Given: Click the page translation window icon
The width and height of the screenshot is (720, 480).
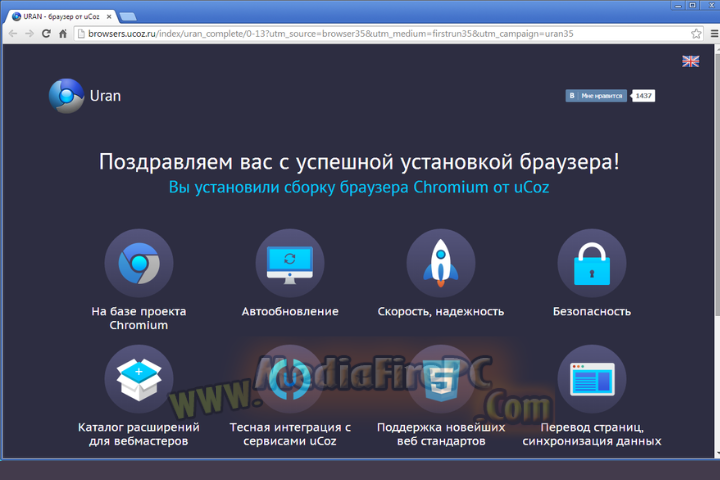Looking at the screenshot, I should click(x=592, y=379).
